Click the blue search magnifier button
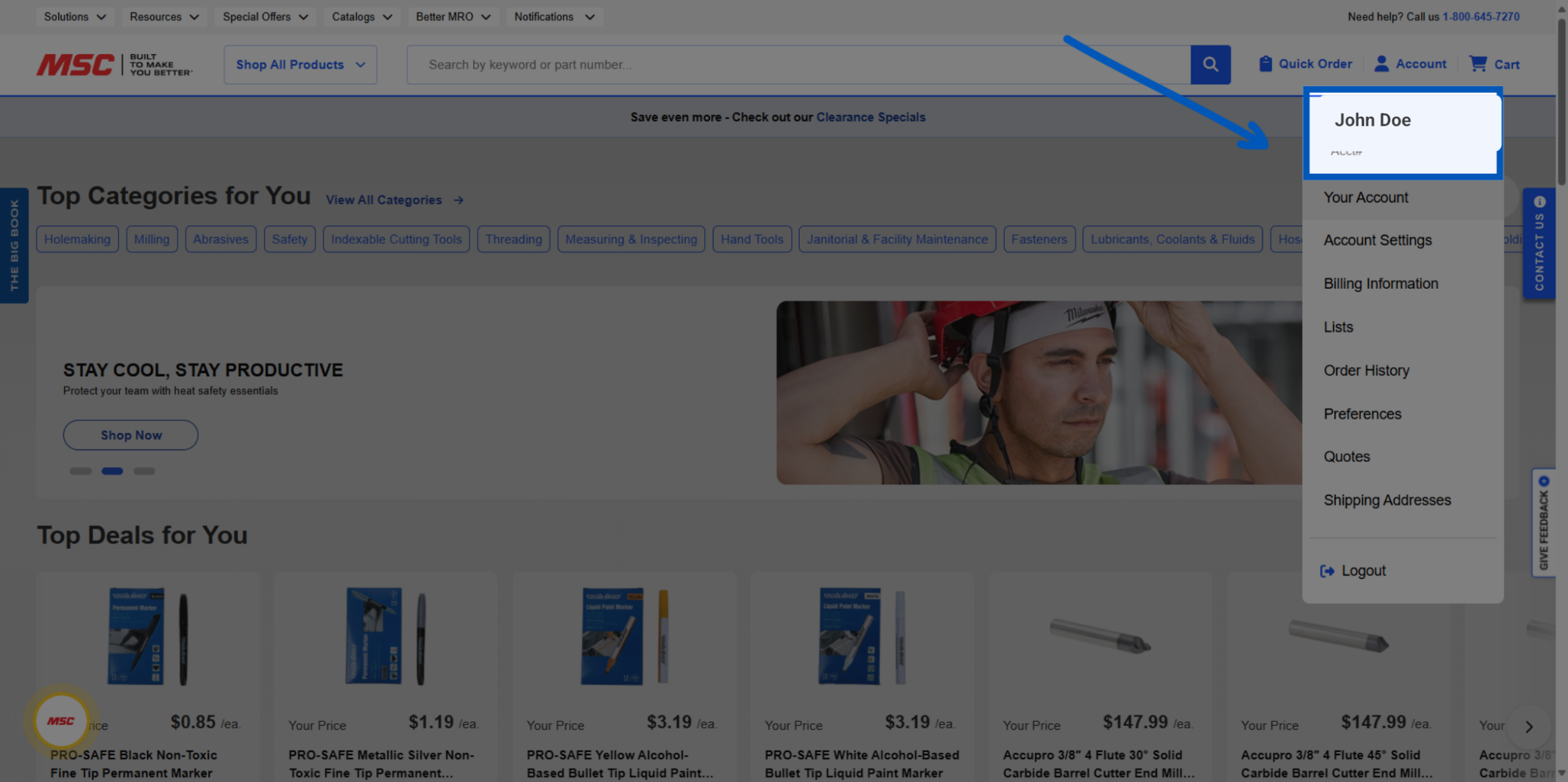 pyautogui.click(x=1210, y=65)
